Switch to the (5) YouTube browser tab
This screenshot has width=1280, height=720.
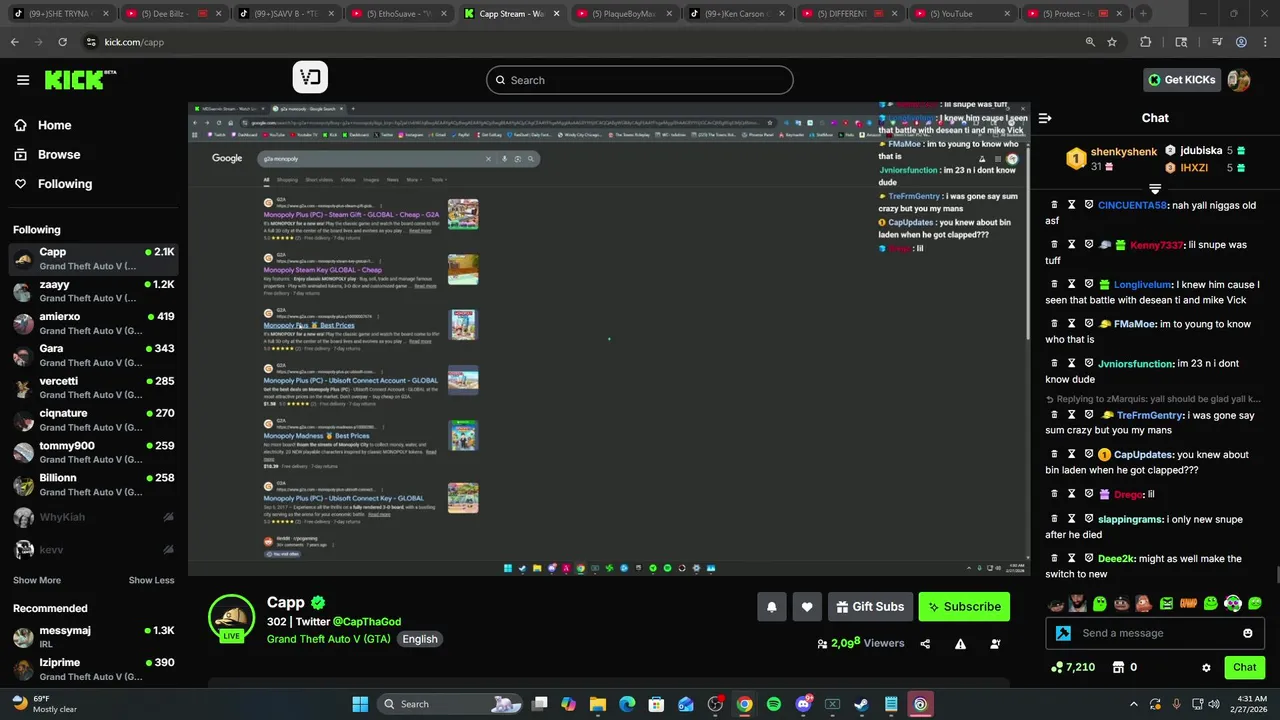(x=960, y=14)
